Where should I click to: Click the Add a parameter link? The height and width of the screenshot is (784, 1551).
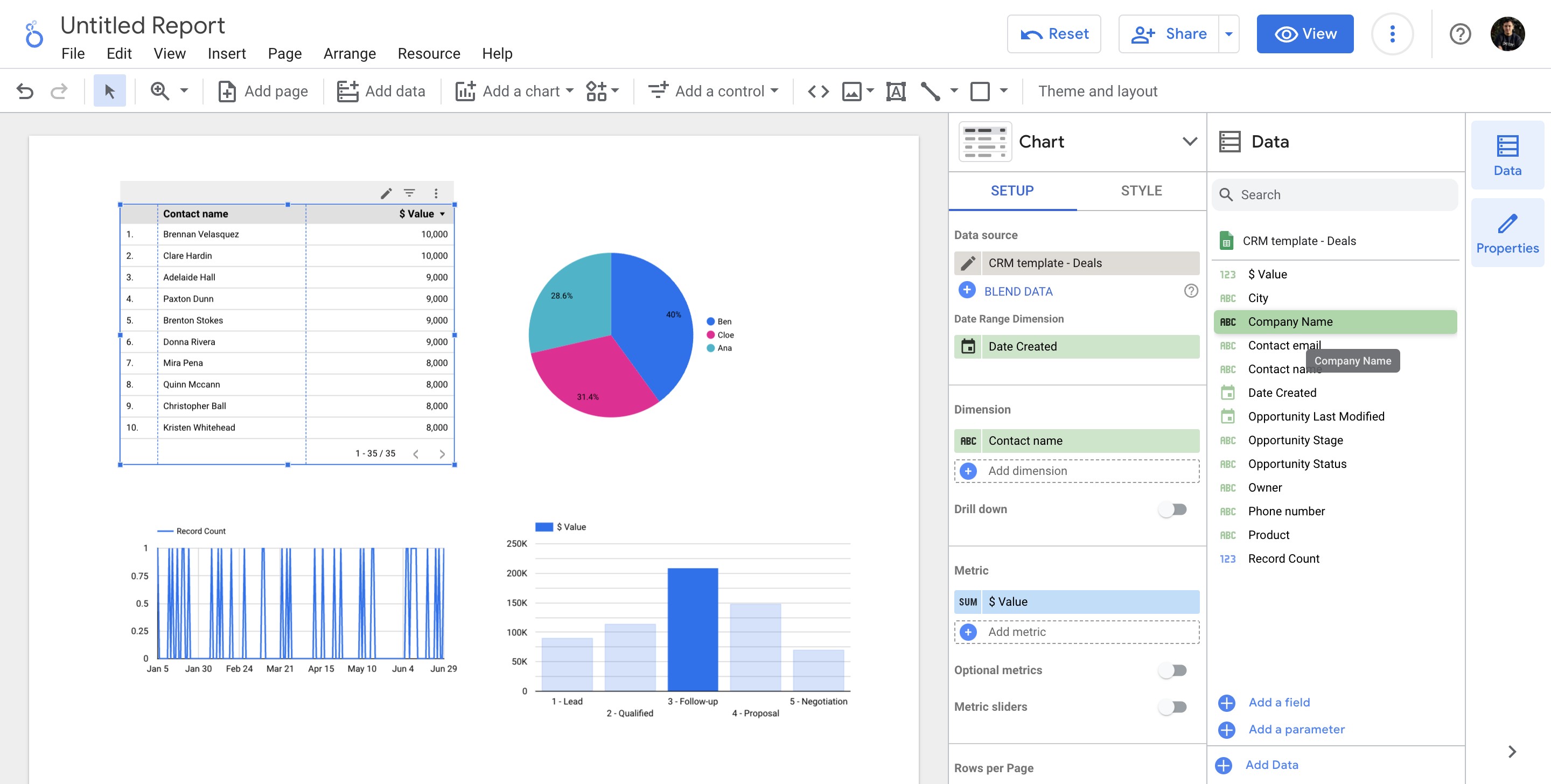1296,729
